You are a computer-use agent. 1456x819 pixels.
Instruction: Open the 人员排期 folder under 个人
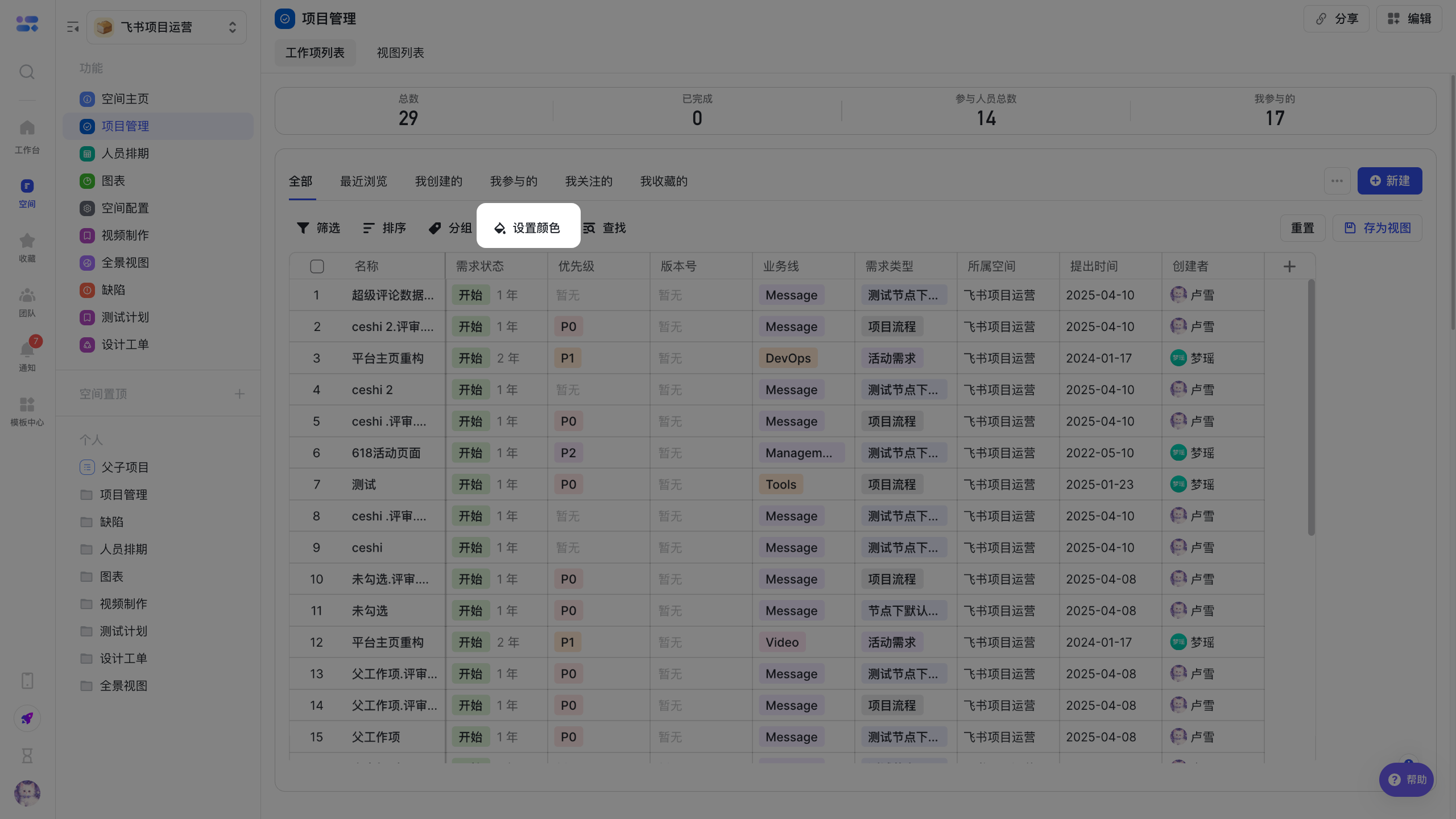point(158,549)
